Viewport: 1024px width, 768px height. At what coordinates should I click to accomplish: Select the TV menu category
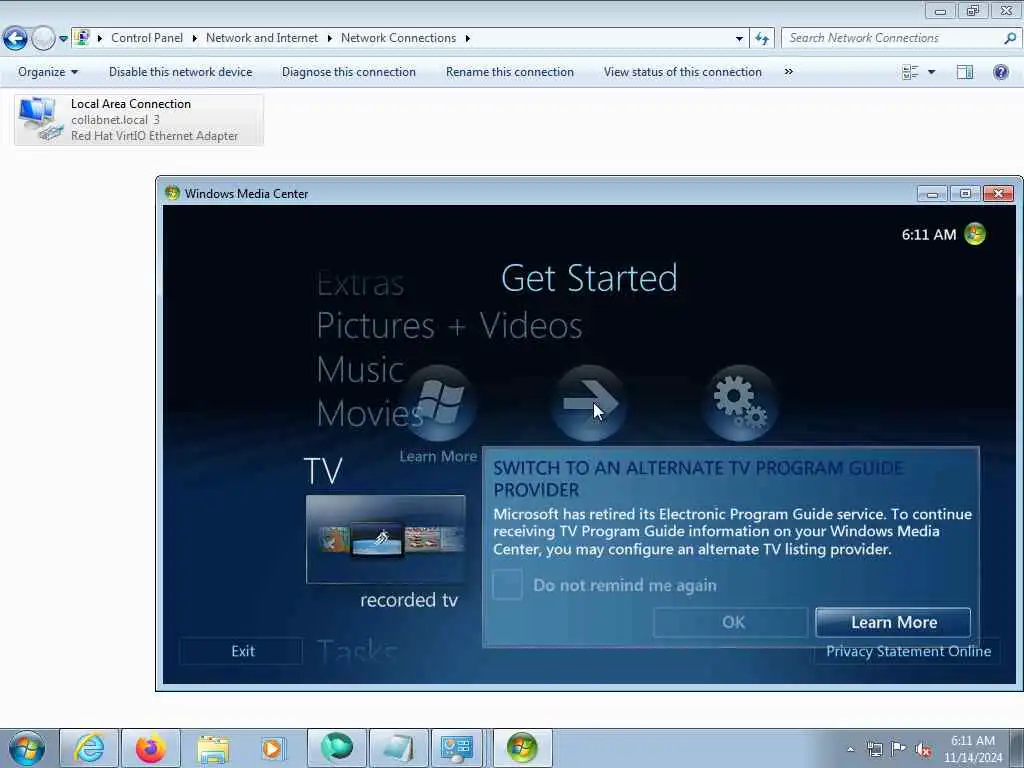pyautogui.click(x=323, y=470)
